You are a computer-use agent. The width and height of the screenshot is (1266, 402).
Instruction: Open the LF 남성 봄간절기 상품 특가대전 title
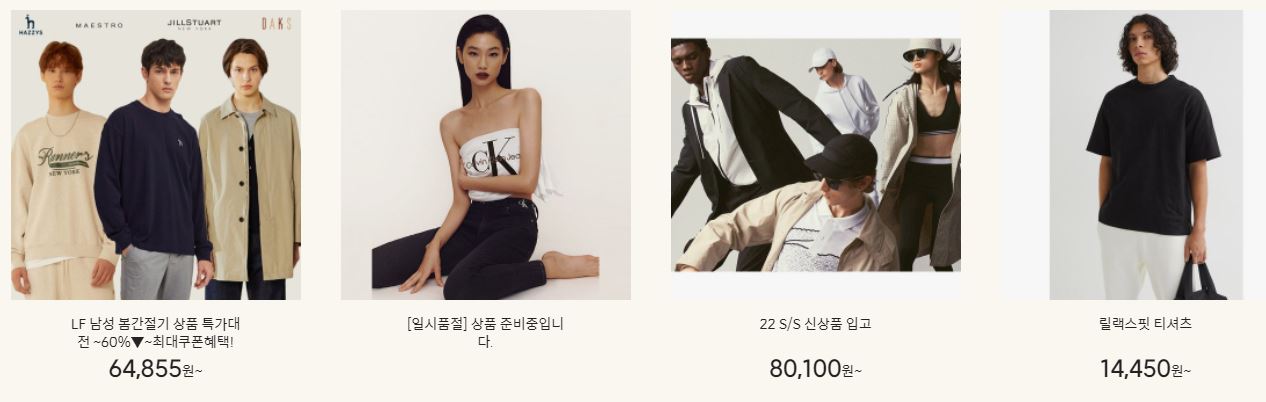pos(156,333)
